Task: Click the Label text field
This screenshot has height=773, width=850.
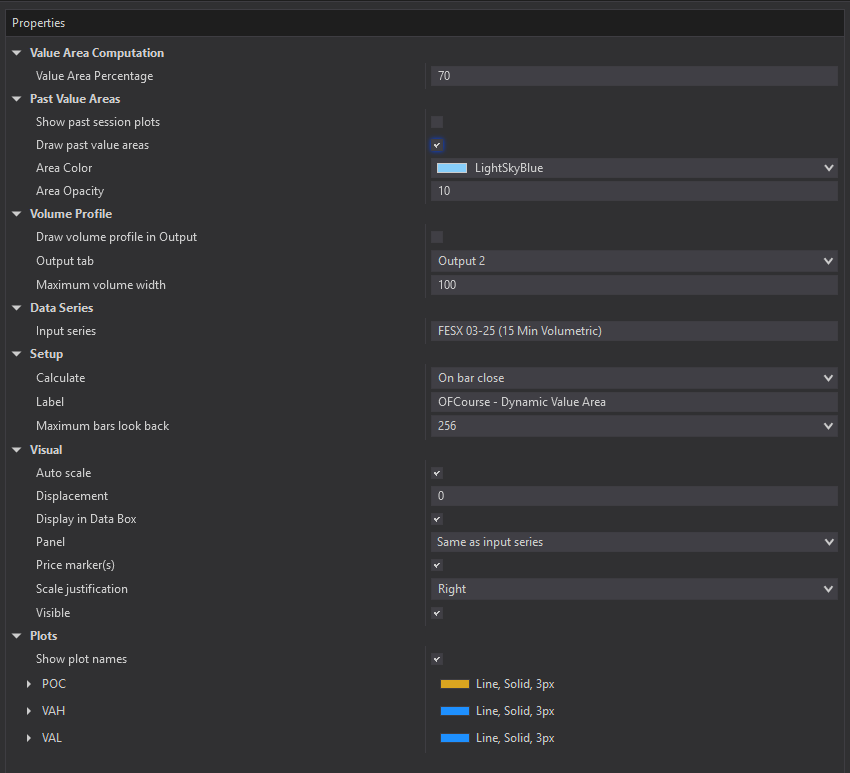Action: pyautogui.click(x=634, y=402)
